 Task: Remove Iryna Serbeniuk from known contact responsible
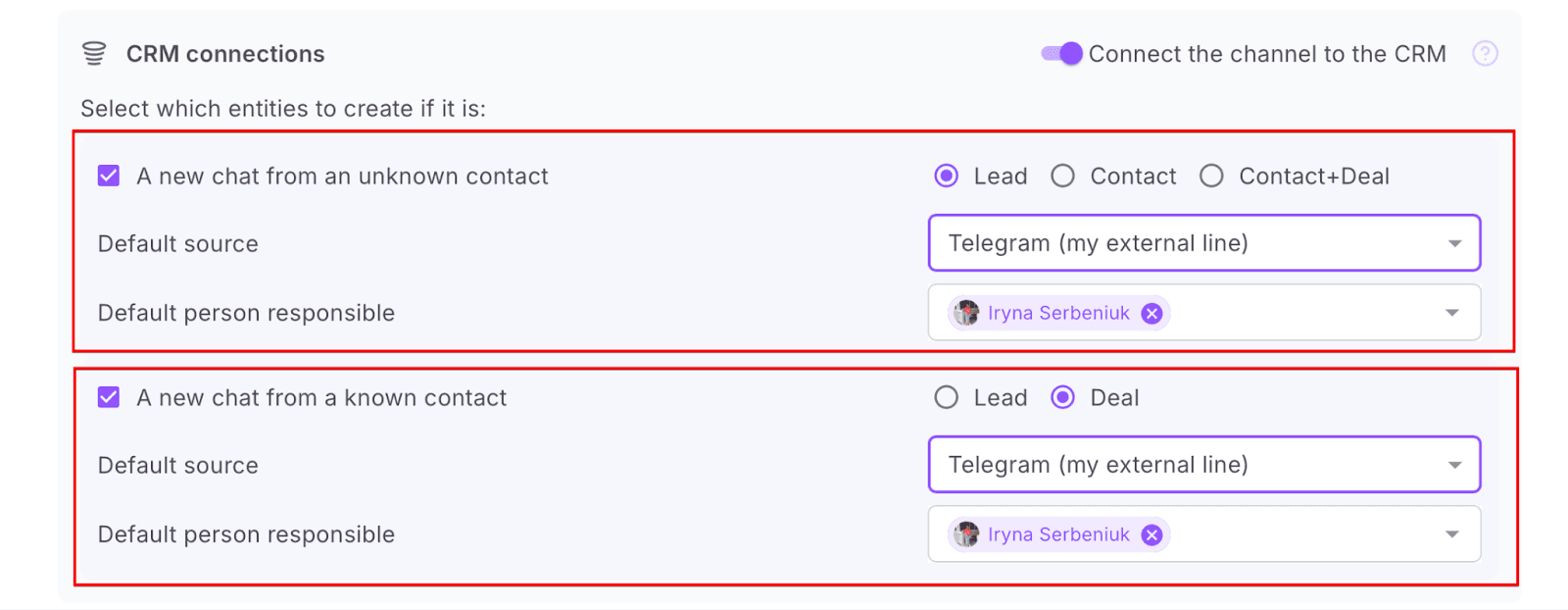tap(1152, 535)
